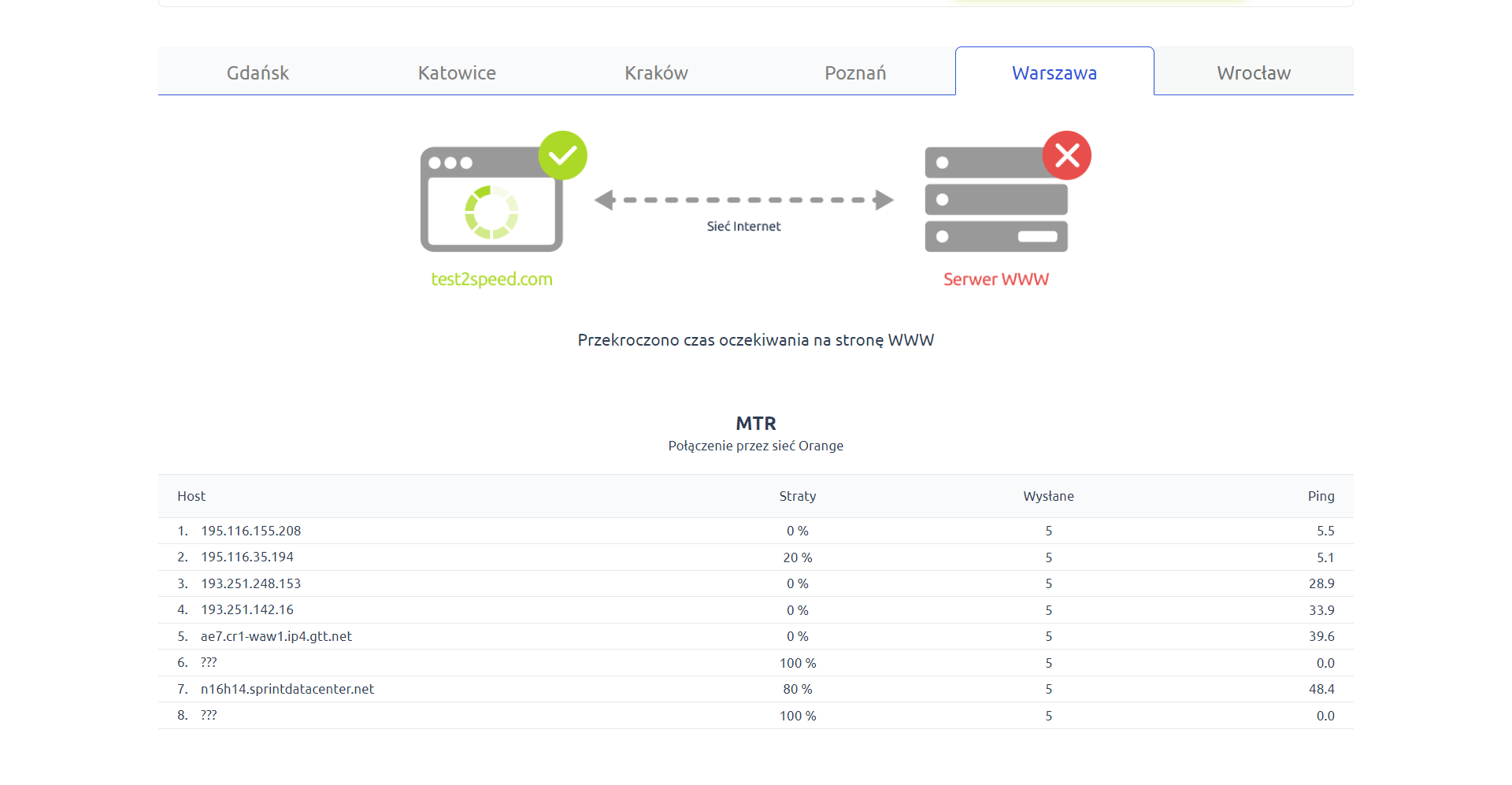Viewport: 1512px width, 785px height.
Task: Click the red X error badge
Action: [1066, 155]
